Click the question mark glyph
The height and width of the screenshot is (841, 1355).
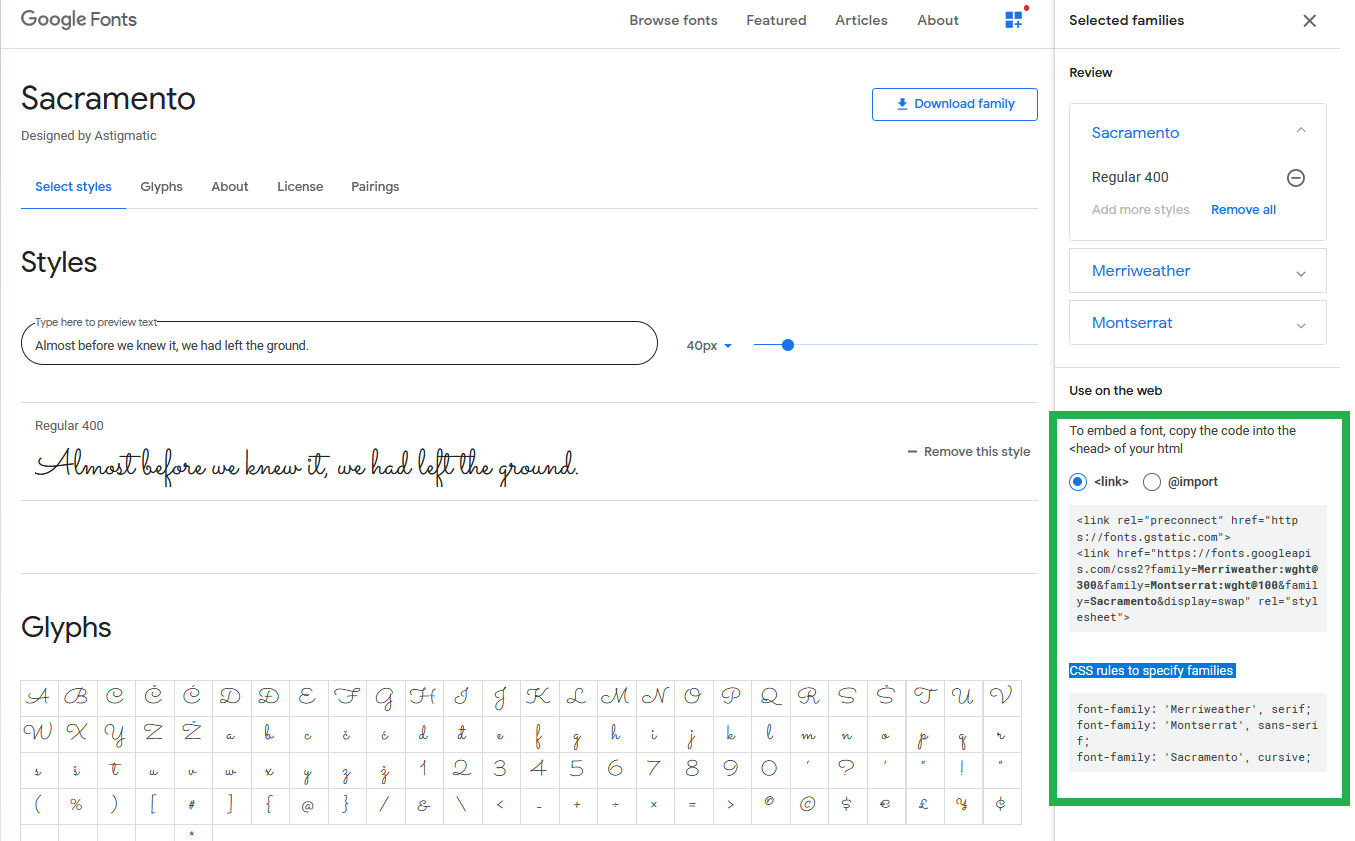[x=847, y=769]
